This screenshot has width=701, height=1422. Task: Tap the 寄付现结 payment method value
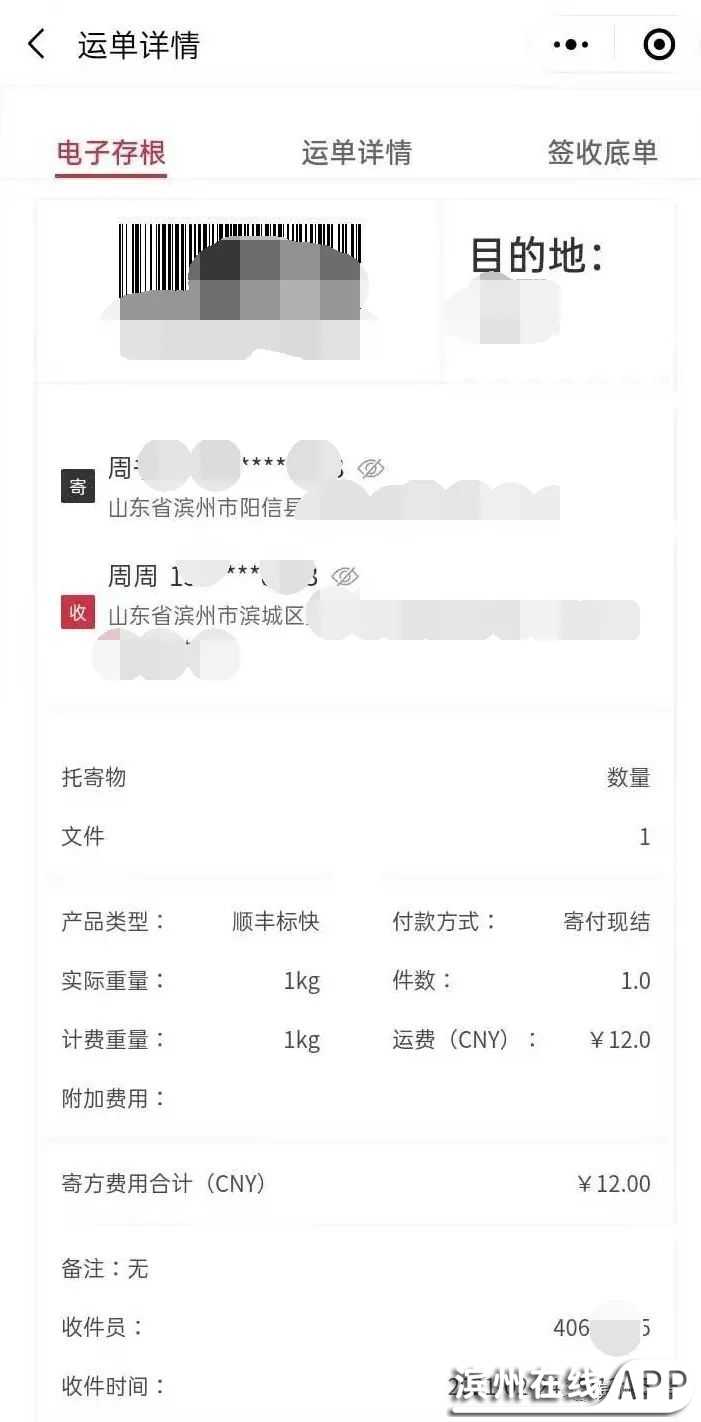coord(606,921)
